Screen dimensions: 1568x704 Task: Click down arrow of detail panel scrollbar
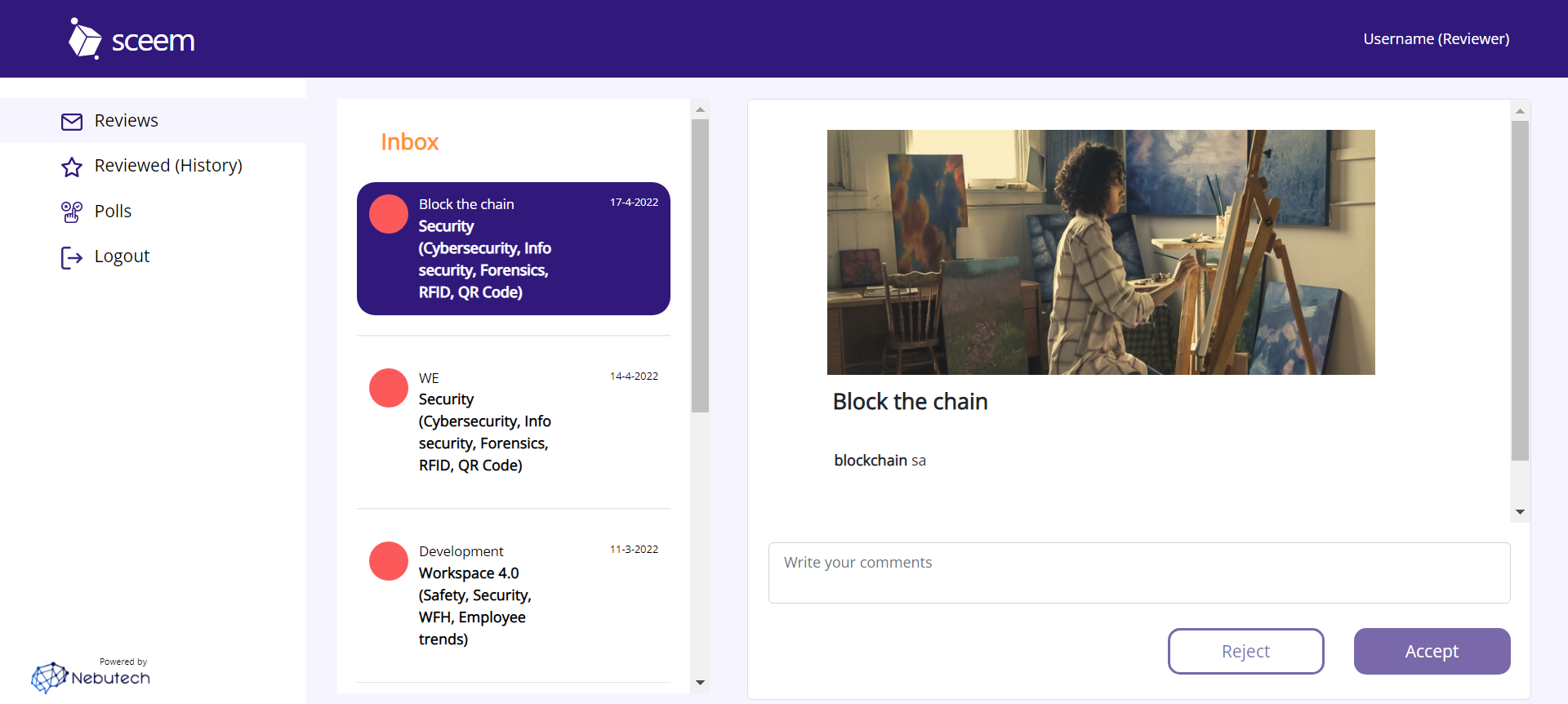click(x=1520, y=512)
